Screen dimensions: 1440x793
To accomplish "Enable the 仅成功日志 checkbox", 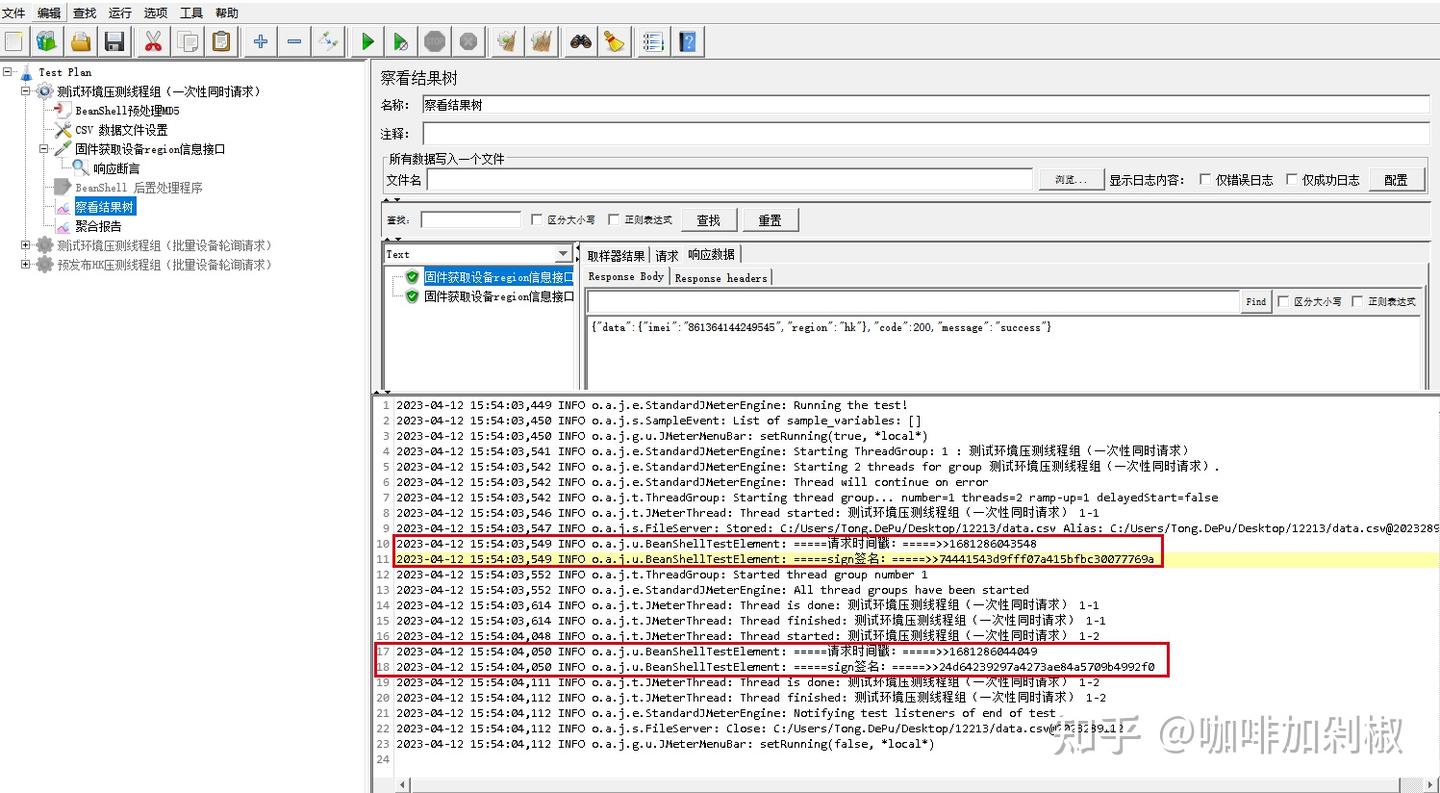I will point(1292,180).
